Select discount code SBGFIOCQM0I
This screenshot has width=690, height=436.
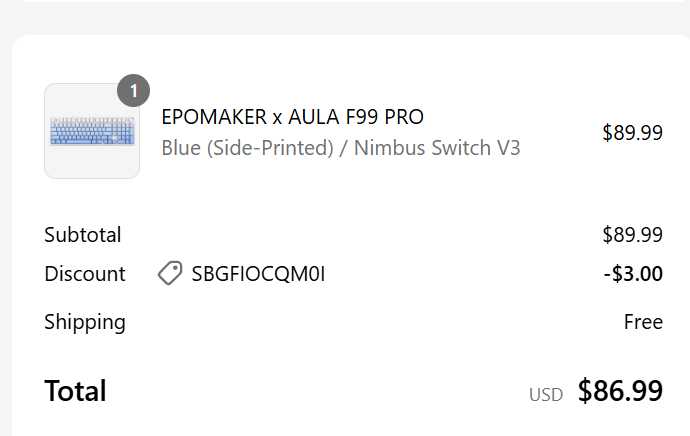[x=258, y=273]
